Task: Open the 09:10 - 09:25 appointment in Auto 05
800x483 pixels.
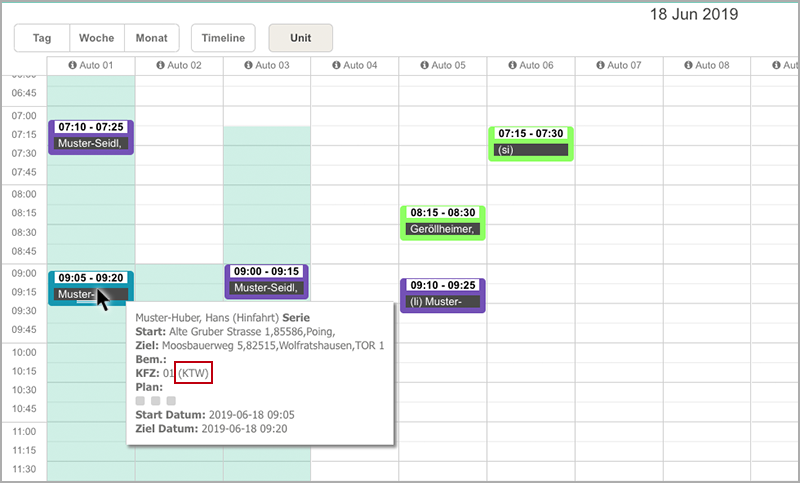Action: [x=442, y=295]
